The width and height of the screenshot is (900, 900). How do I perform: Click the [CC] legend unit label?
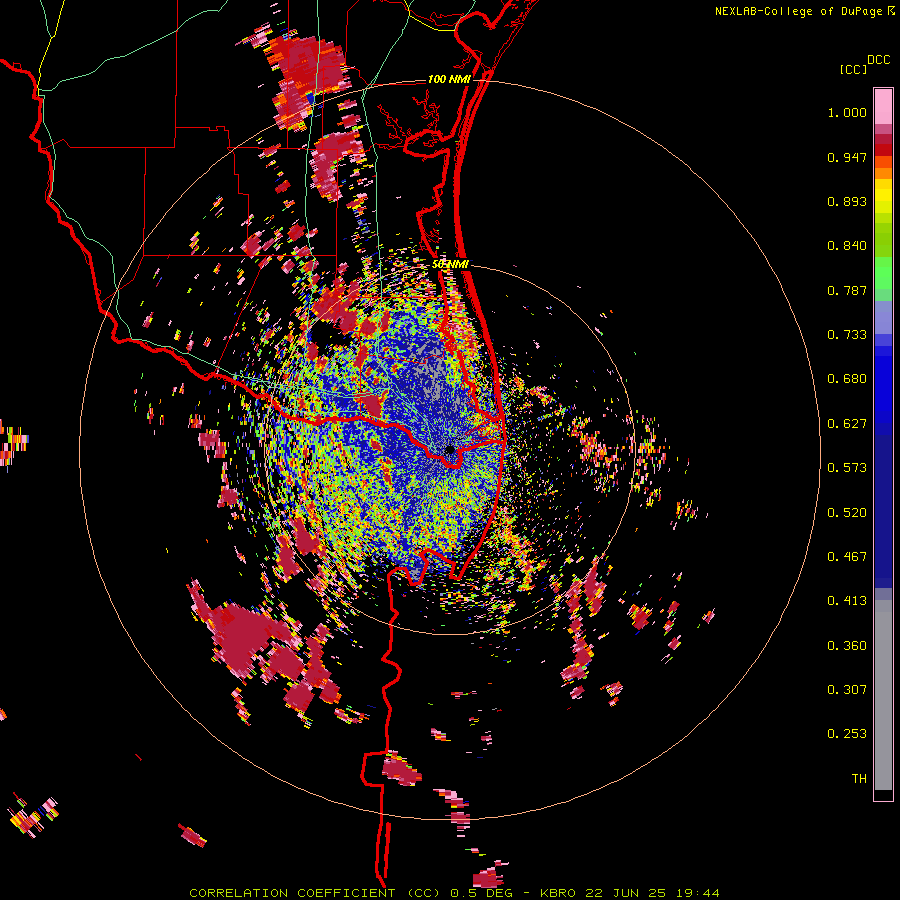coord(853,69)
